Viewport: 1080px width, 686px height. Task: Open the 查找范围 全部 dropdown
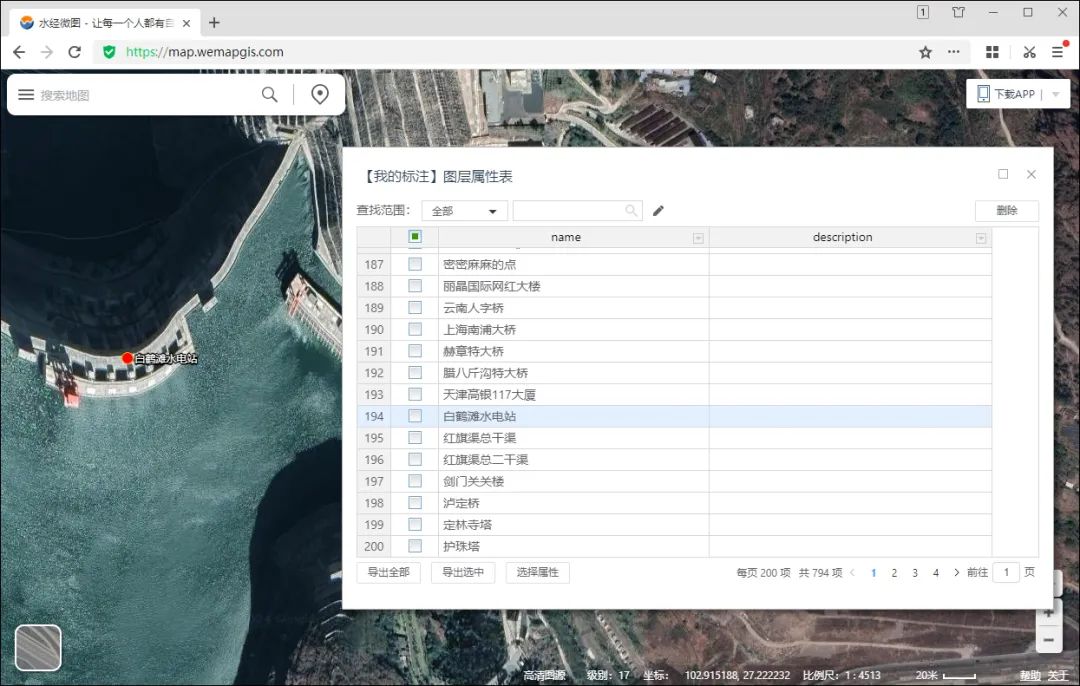tap(463, 210)
